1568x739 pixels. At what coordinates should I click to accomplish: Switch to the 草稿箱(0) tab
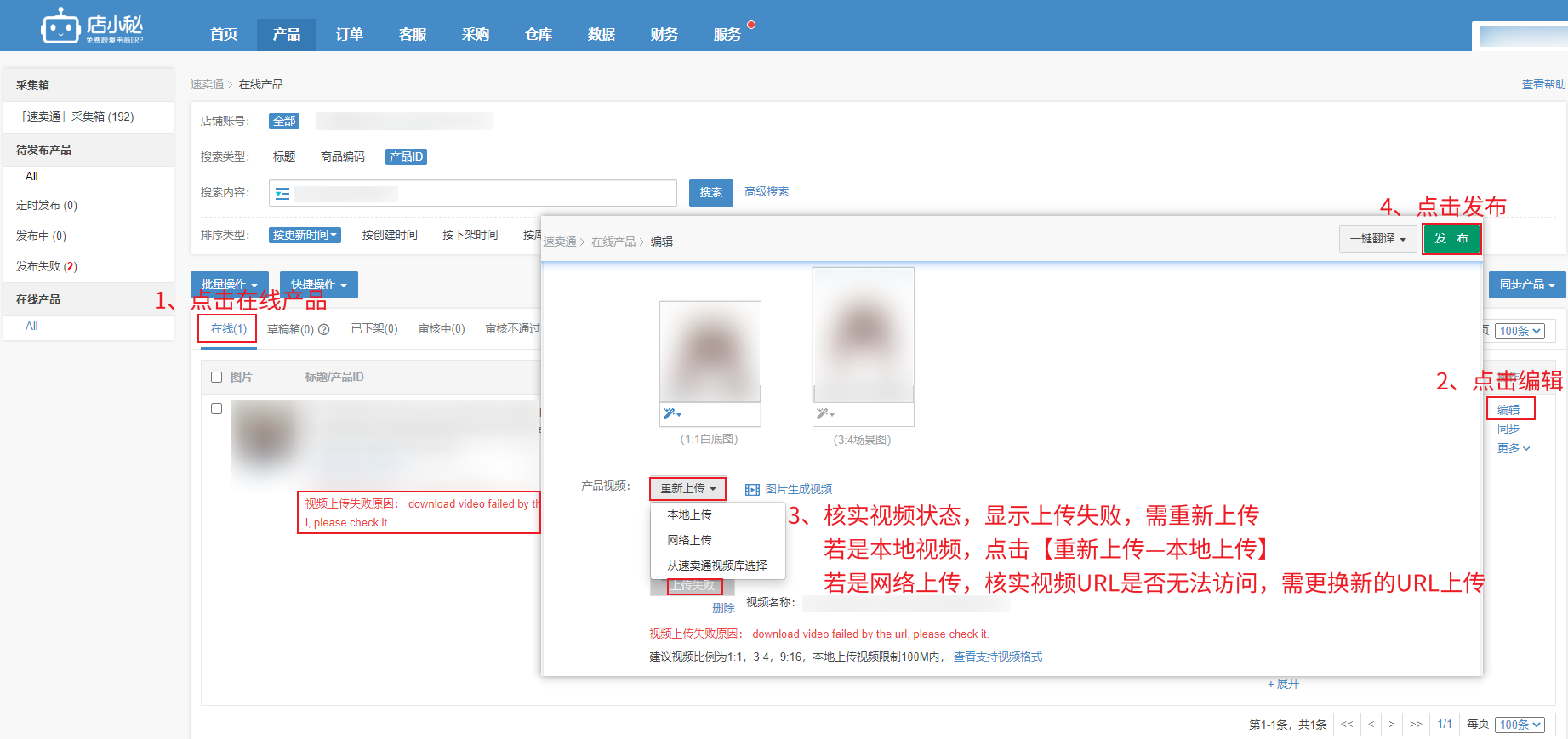(290, 329)
